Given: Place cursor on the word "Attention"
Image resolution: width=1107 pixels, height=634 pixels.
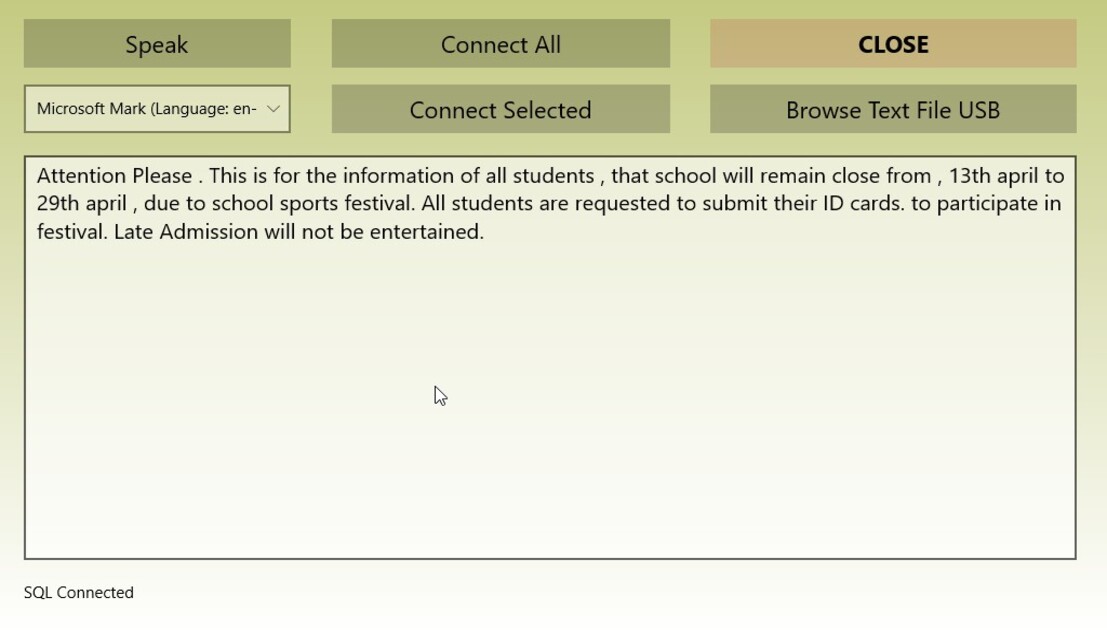Looking at the screenshot, I should 81,176.
